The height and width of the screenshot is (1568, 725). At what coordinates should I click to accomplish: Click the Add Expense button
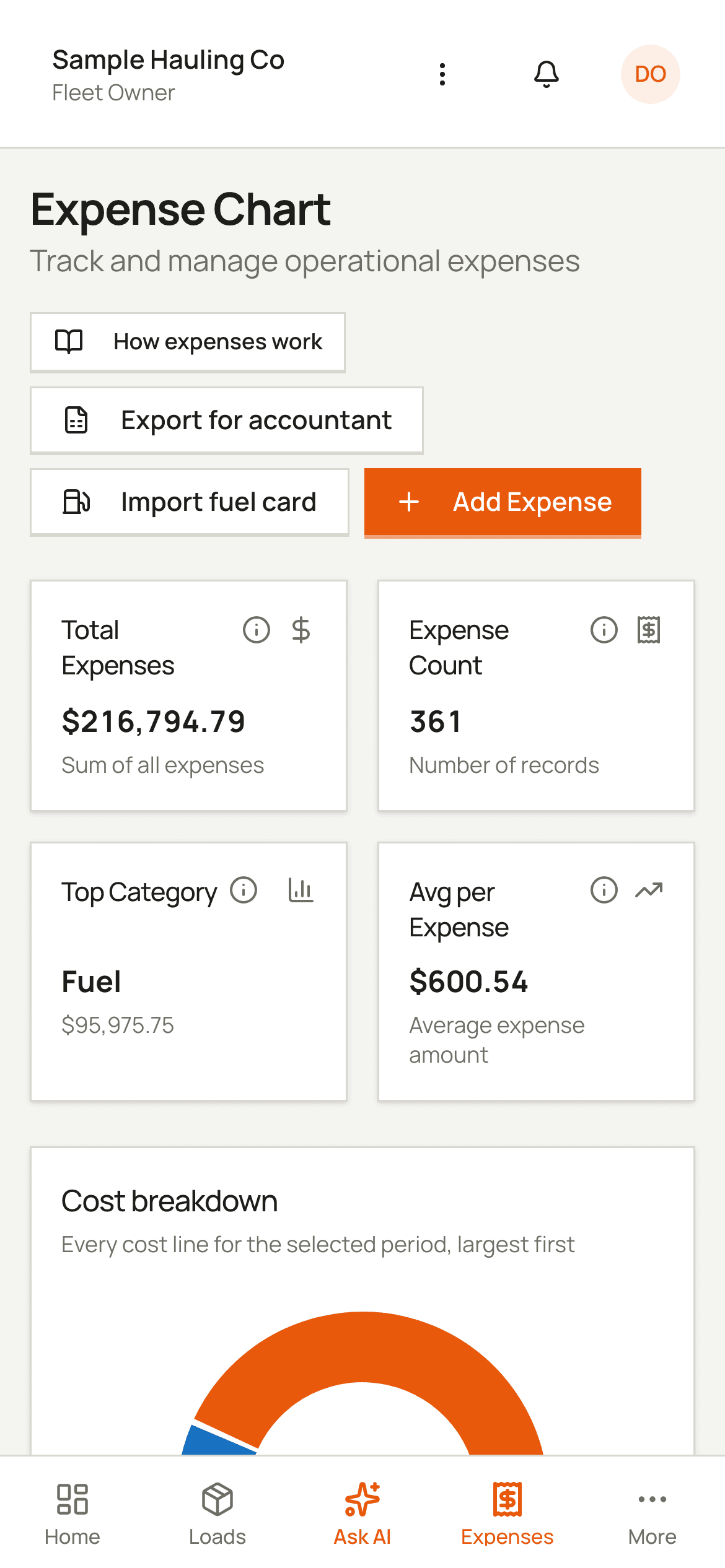503,502
